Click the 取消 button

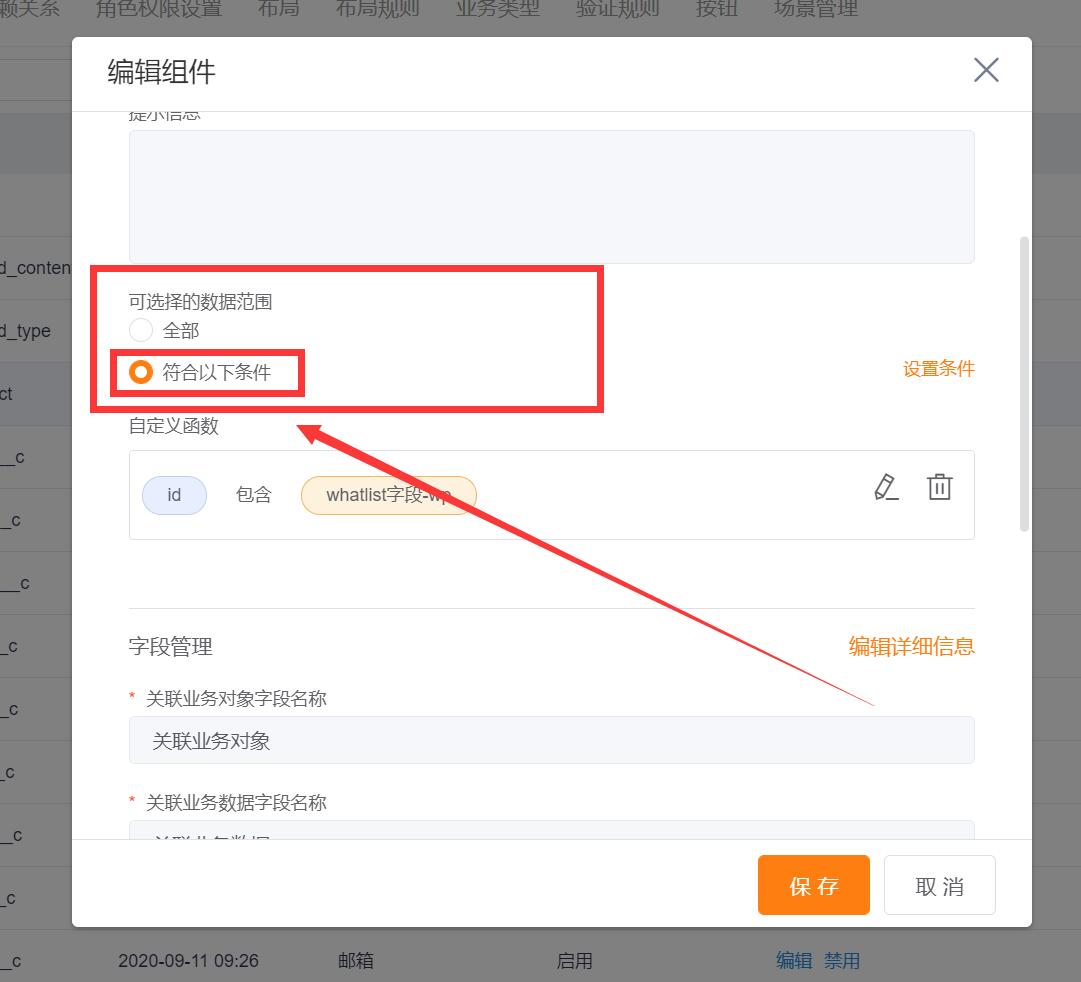tap(939, 885)
